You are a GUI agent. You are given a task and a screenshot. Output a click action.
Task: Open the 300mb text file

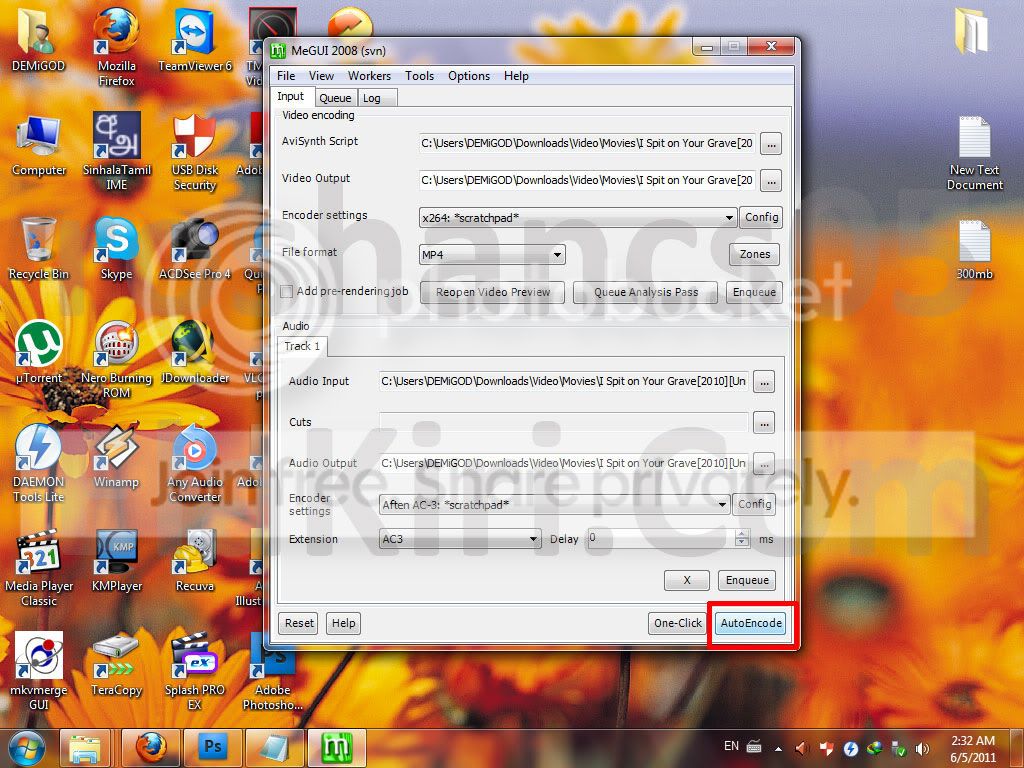click(974, 249)
